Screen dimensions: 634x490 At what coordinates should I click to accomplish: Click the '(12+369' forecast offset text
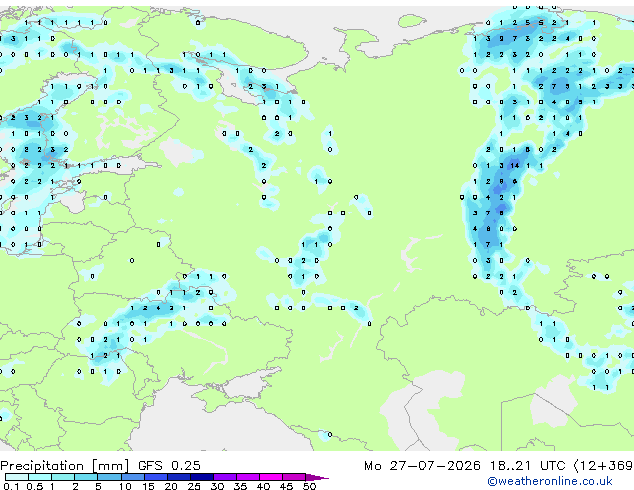point(603,466)
